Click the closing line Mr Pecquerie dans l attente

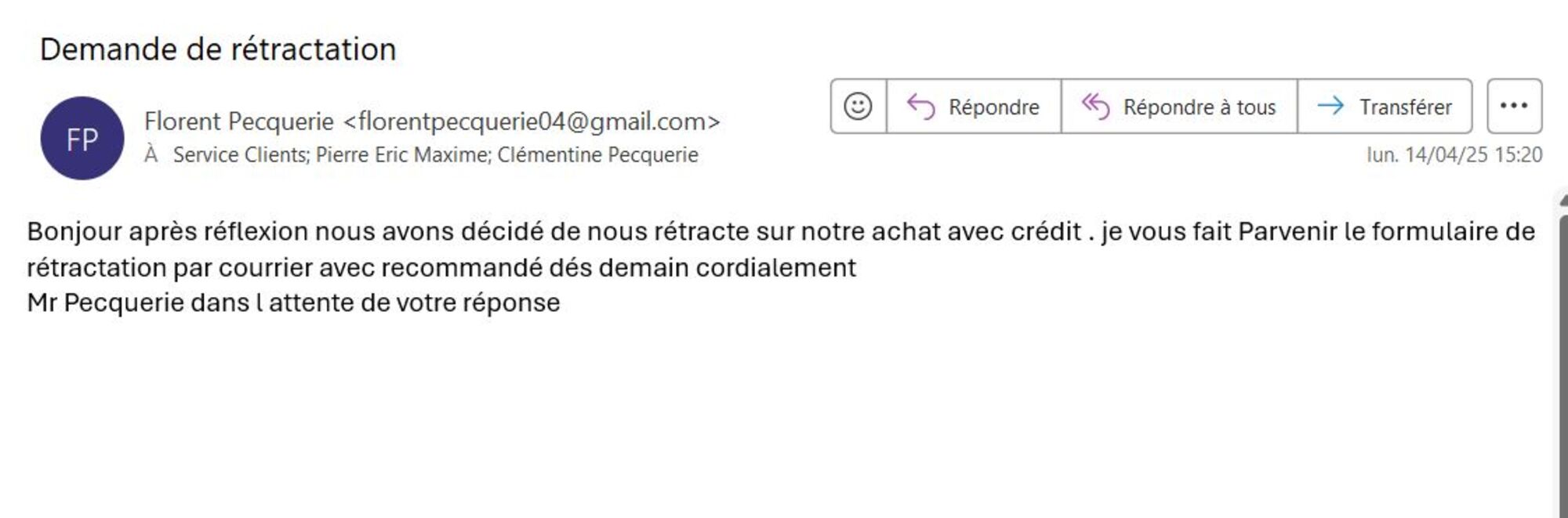tap(293, 303)
